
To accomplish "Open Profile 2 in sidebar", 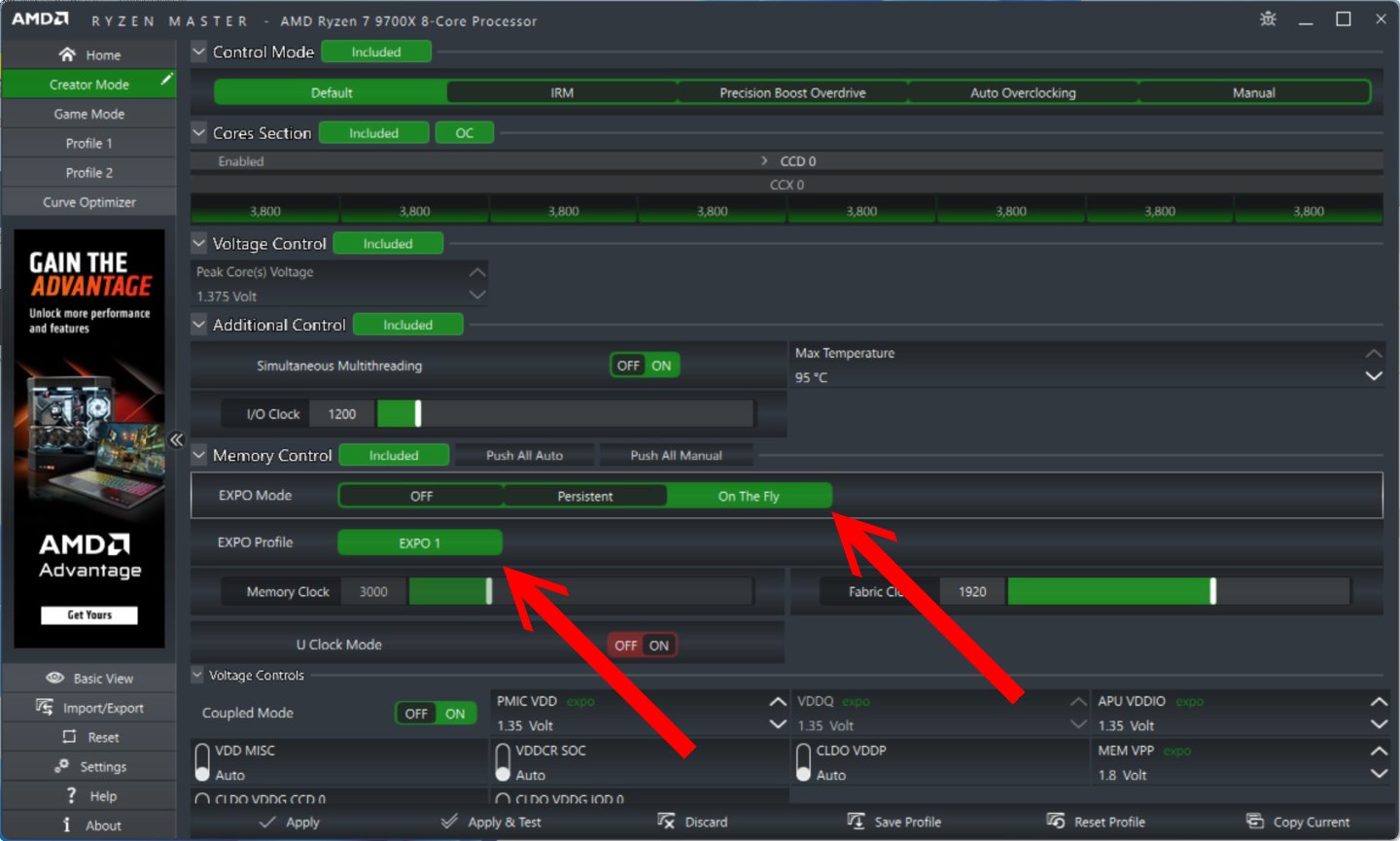I will click(x=88, y=172).
